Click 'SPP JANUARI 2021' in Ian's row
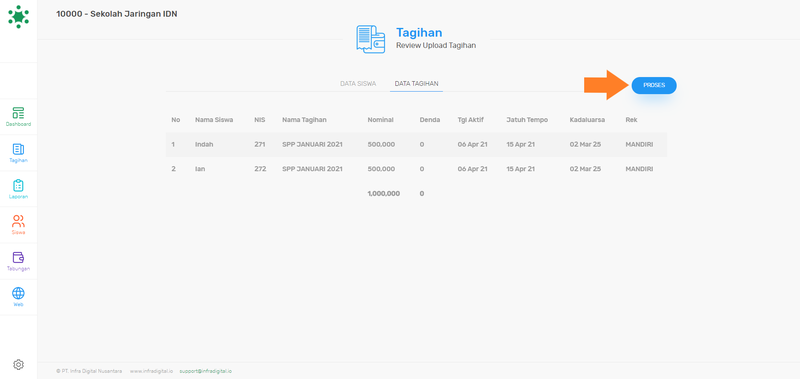The height and width of the screenshot is (379, 800). [312, 169]
